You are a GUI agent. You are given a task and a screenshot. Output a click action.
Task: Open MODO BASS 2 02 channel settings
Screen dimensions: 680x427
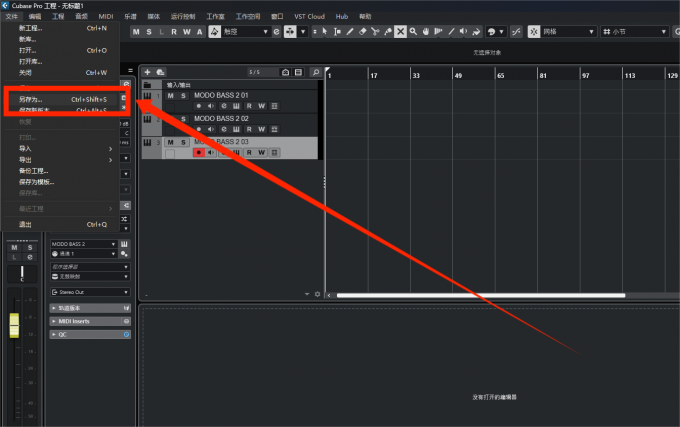point(224,129)
